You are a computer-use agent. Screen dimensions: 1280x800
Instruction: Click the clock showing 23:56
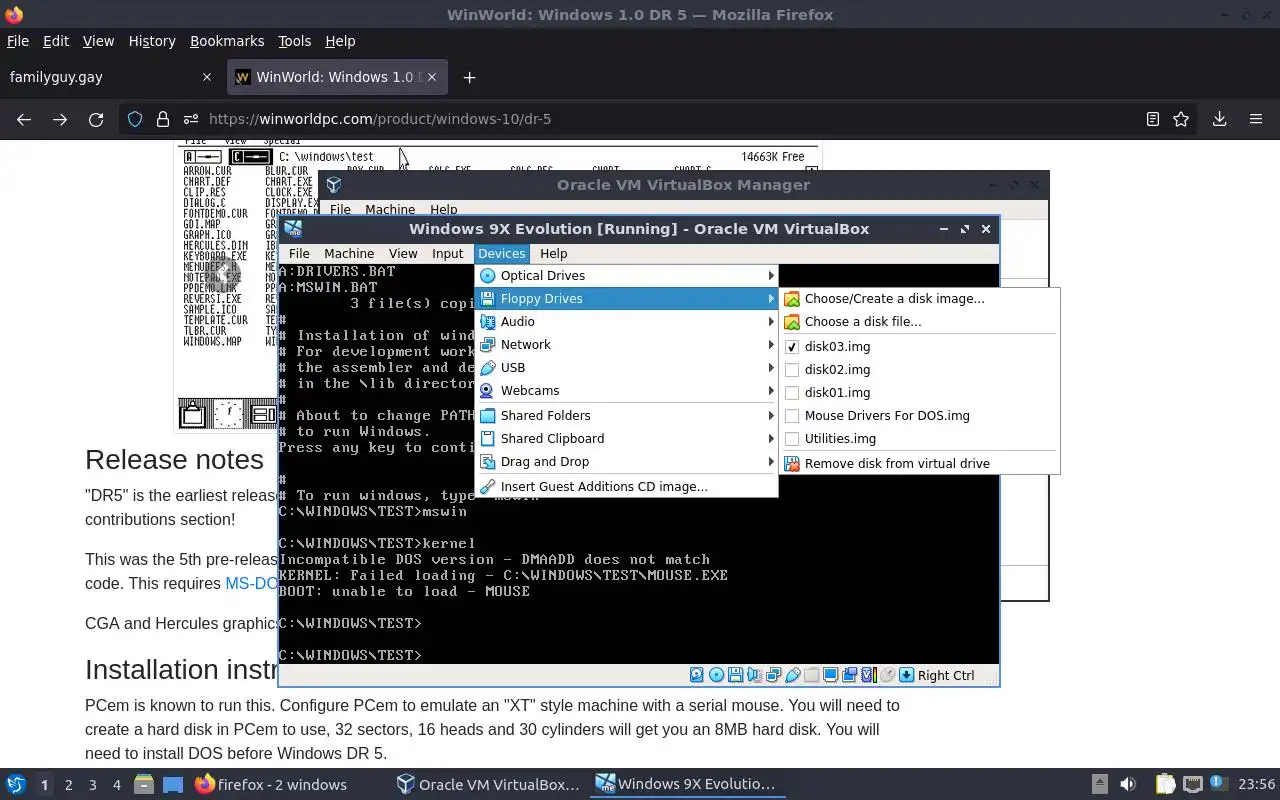[x=1257, y=785]
